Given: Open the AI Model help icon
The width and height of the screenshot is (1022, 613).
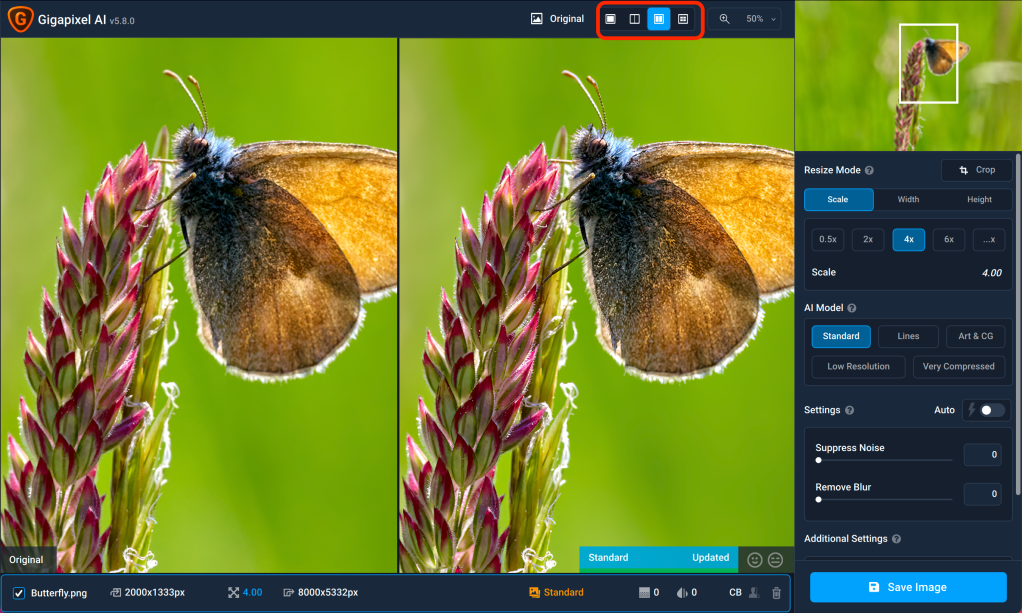Looking at the screenshot, I should click(x=852, y=308).
